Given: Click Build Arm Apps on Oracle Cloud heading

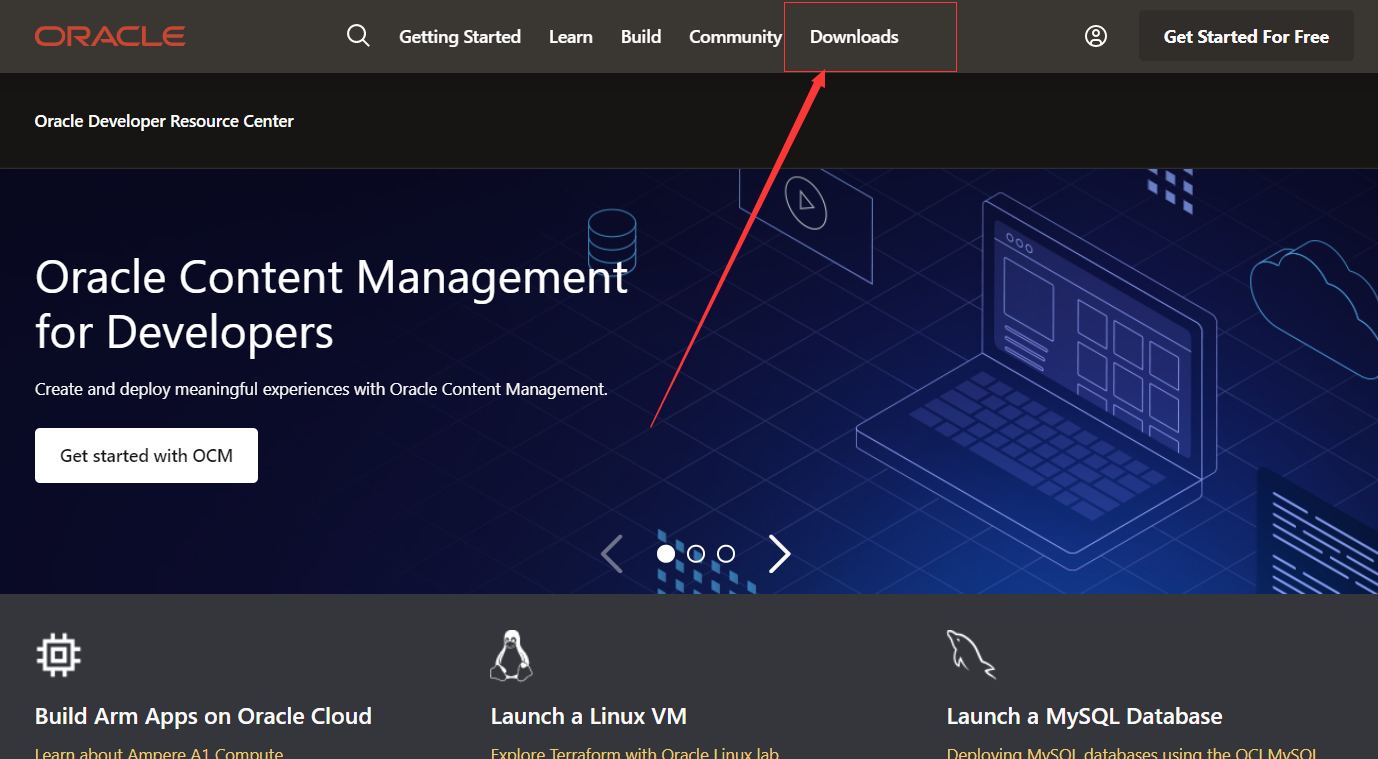Looking at the screenshot, I should point(203,716).
